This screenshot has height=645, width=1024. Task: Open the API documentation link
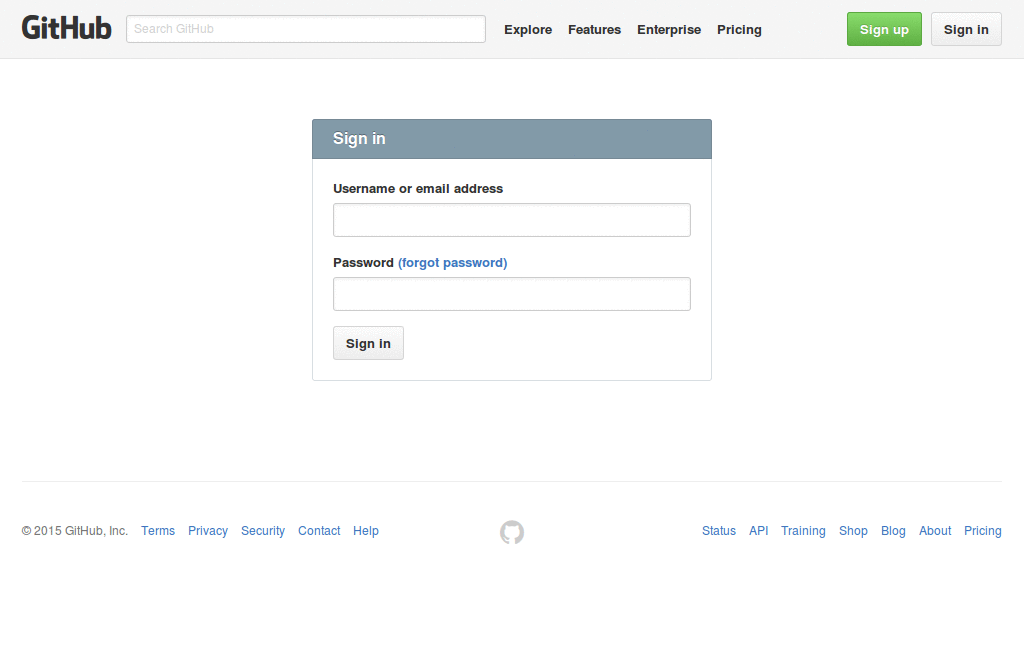(x=758, y=531)
